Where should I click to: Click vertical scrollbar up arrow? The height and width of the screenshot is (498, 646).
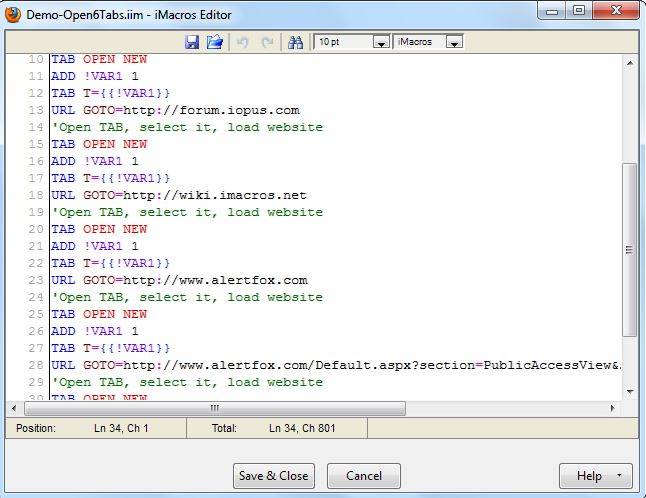pyautogui.click(x=630, y=63)
